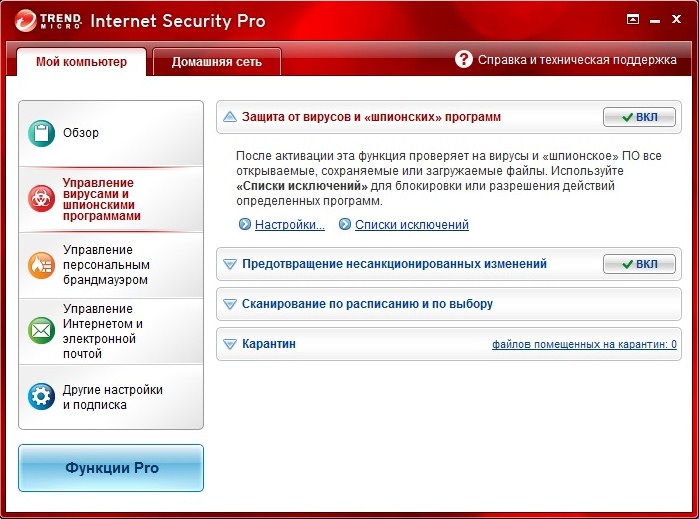
Task: Collapse the Защита от вирусов section
Action: (230, 117)
